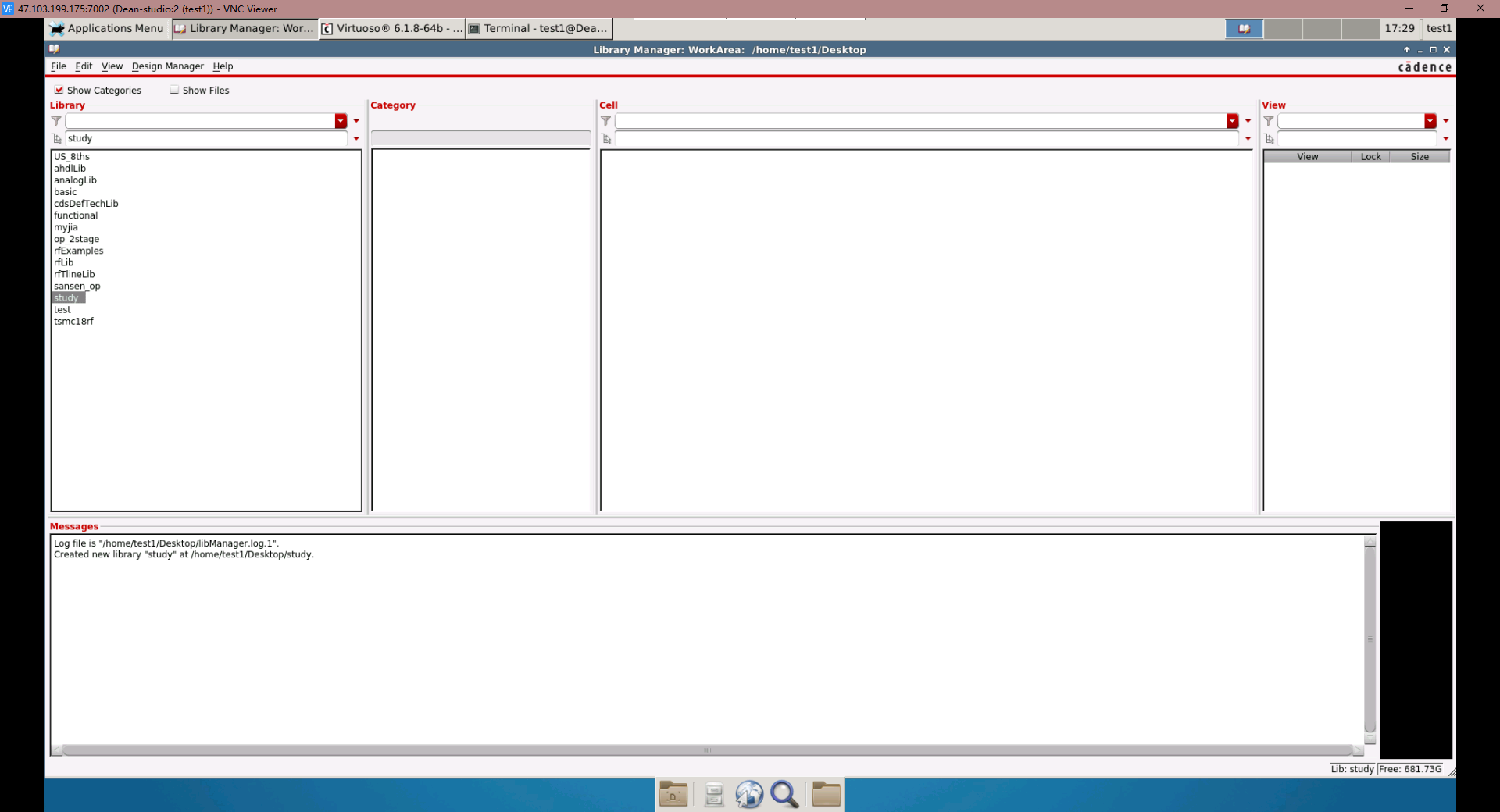1500x812 pixels.
Task: Expand the Library name dropdown showing study
Action: (356, 139)
